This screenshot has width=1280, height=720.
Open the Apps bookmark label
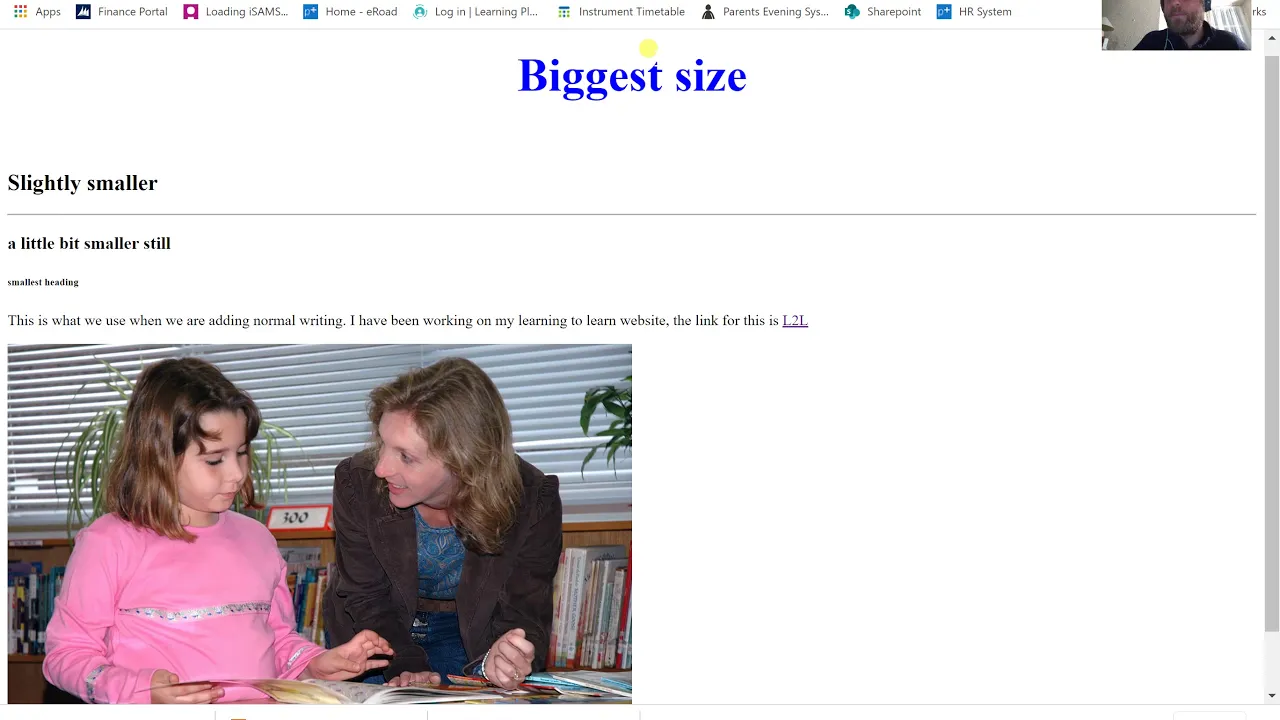tap(48, 12)
